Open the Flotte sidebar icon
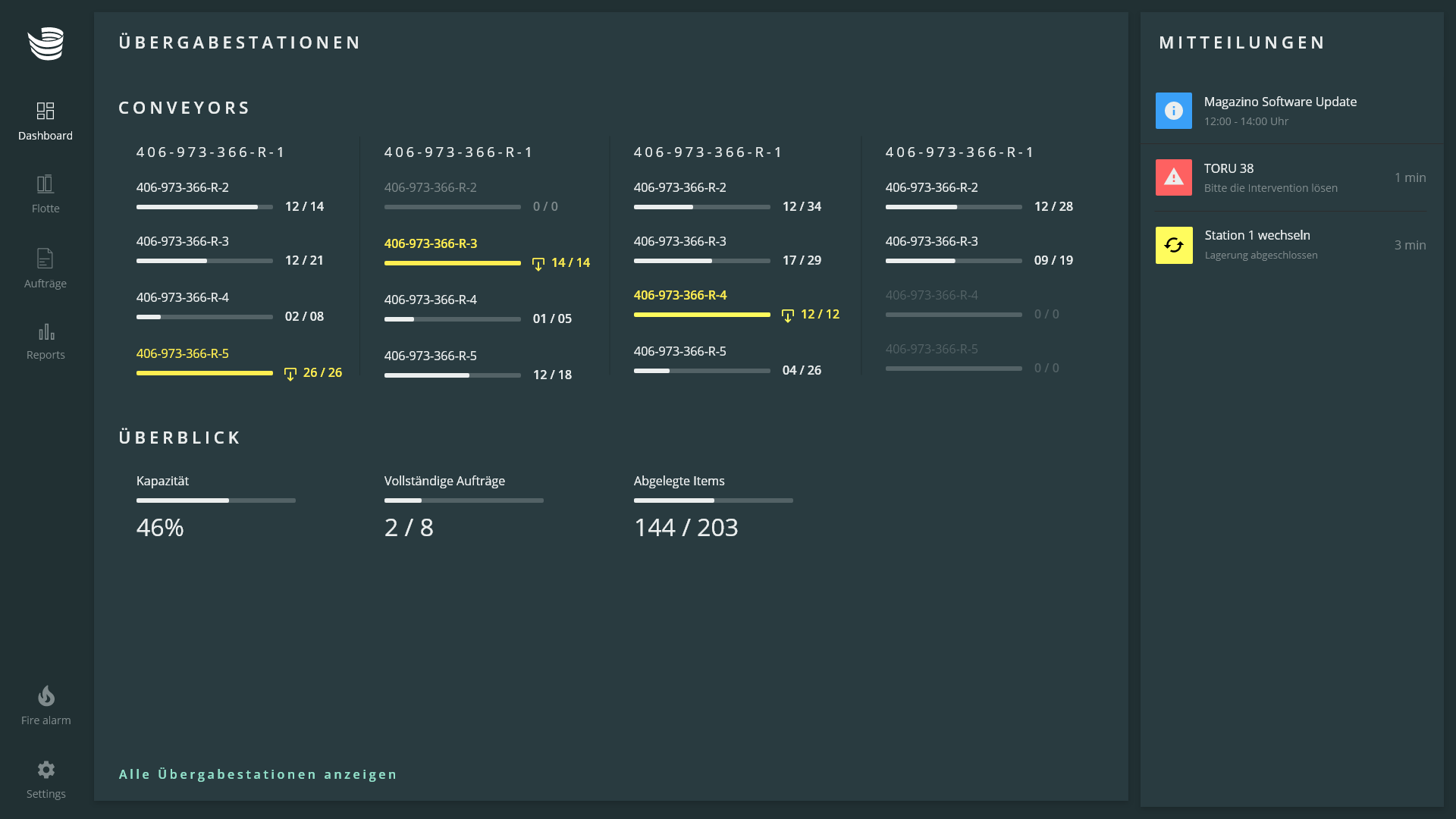1456x819 pixels. 45,184
